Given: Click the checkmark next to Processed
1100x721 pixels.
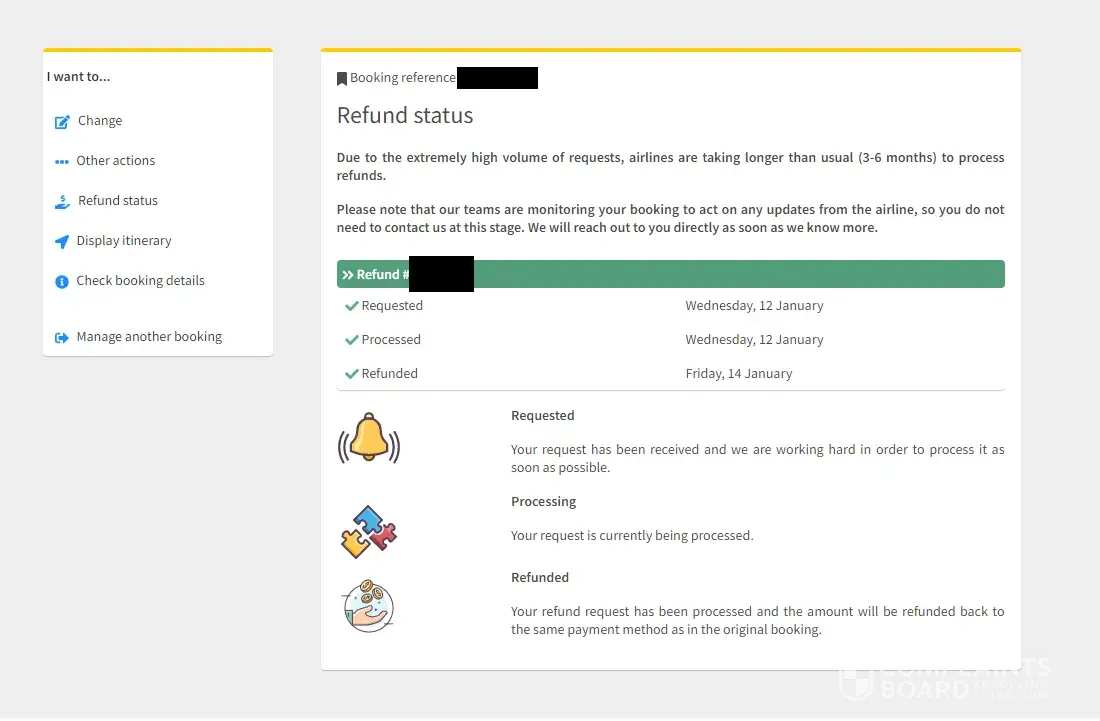Looking at the screenshot, I should pyautogui.click(x=351, y=340).
